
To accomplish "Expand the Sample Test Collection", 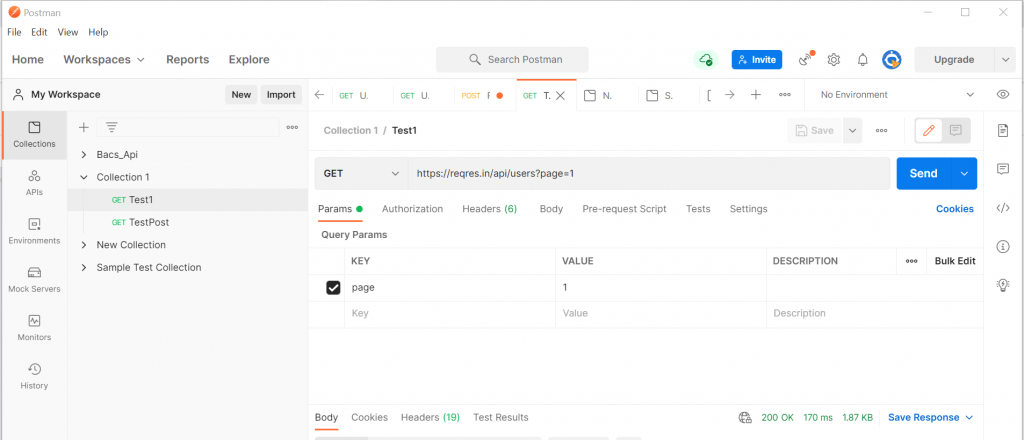I will [84, 267].
